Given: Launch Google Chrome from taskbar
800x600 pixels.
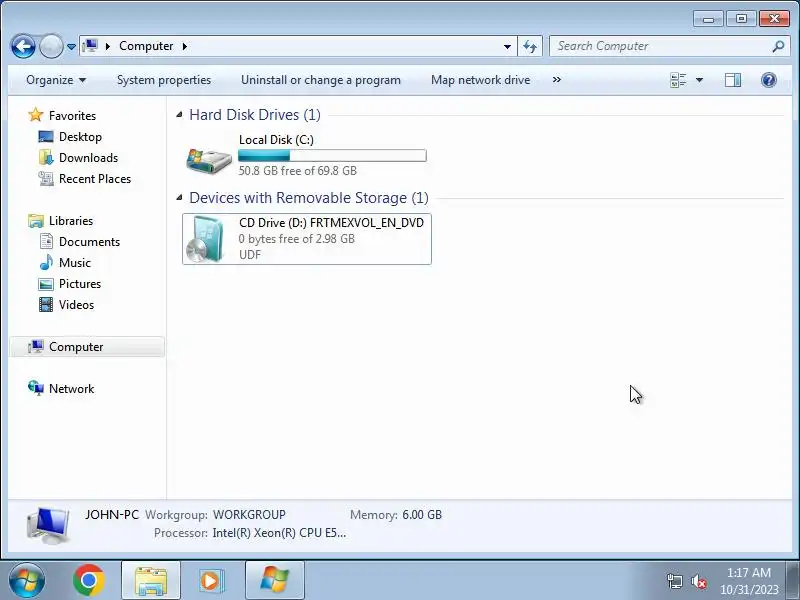Looking at the screenshot, I should pyautogui.click(x=89, y=581).
